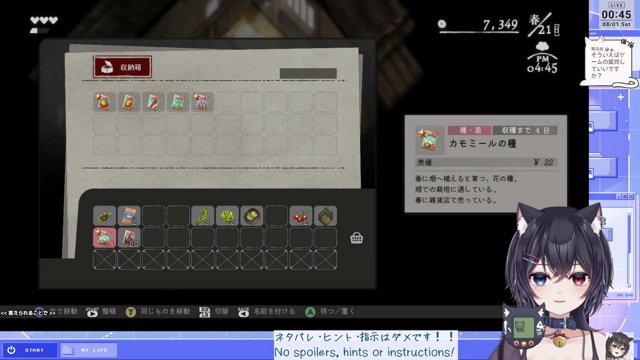Click the coin icon next to money
The height and width of the screenshot is (360, 640).
(x=442, y=24)
